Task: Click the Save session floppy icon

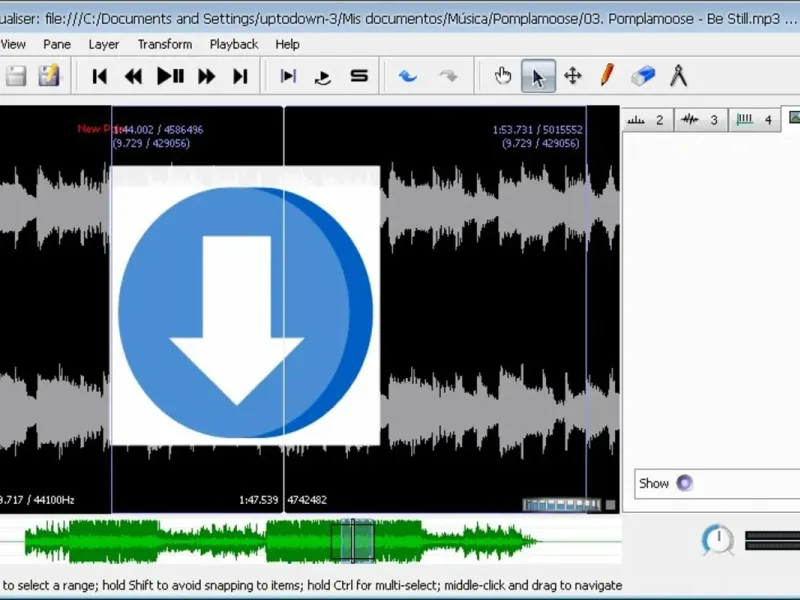Action: coord(16,76)
